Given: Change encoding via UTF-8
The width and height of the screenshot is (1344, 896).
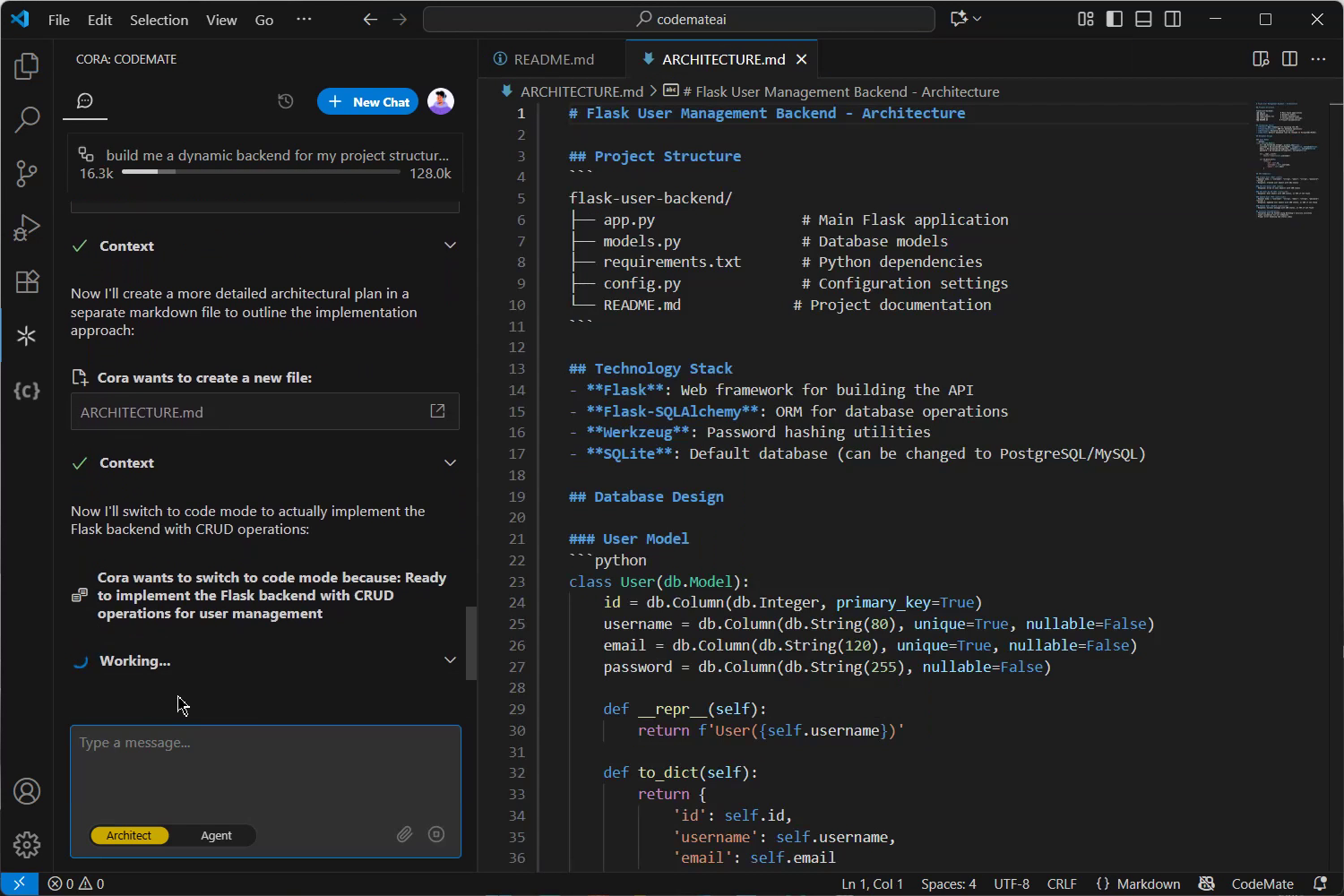Looking at the screenshot, I should (1012, 883).
